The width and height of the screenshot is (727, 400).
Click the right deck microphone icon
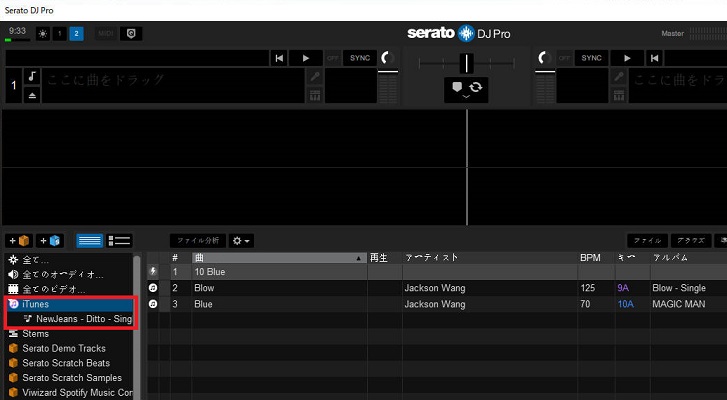[x=619, y=76]
